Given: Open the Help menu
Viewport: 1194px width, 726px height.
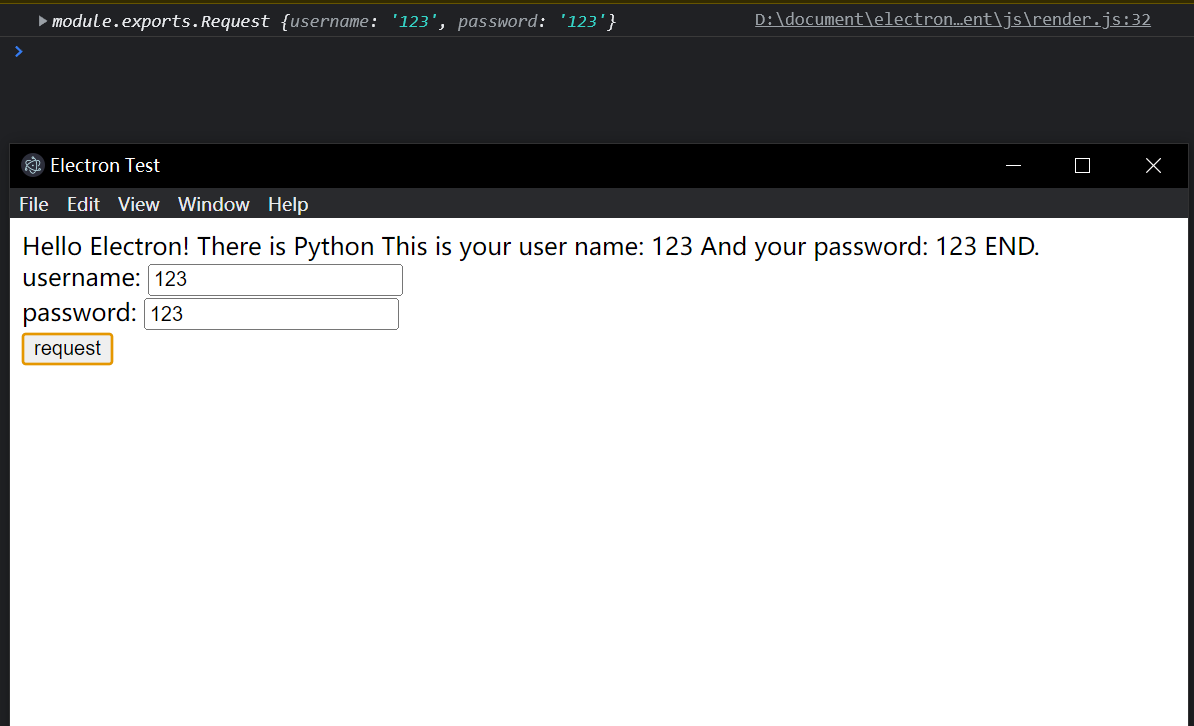Looking at the screenshot, I should tap(288, 205).
